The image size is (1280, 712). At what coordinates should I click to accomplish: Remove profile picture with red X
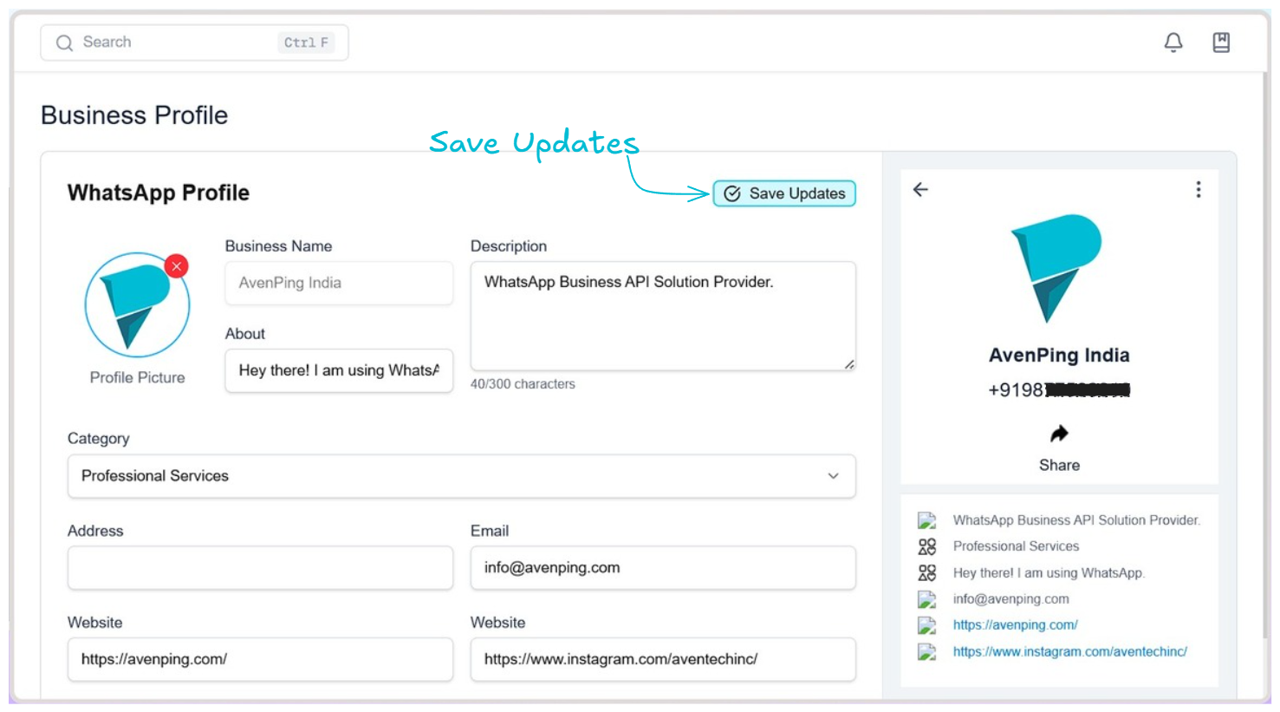point(176,266)
